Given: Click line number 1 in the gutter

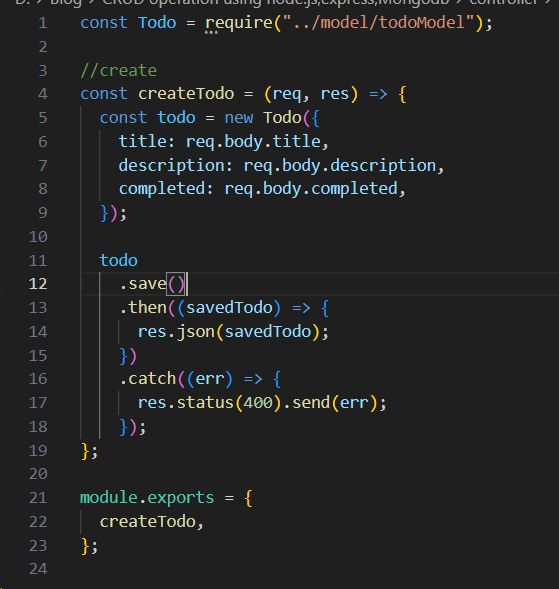Looking at the screenshot, I should click(43, 23).
